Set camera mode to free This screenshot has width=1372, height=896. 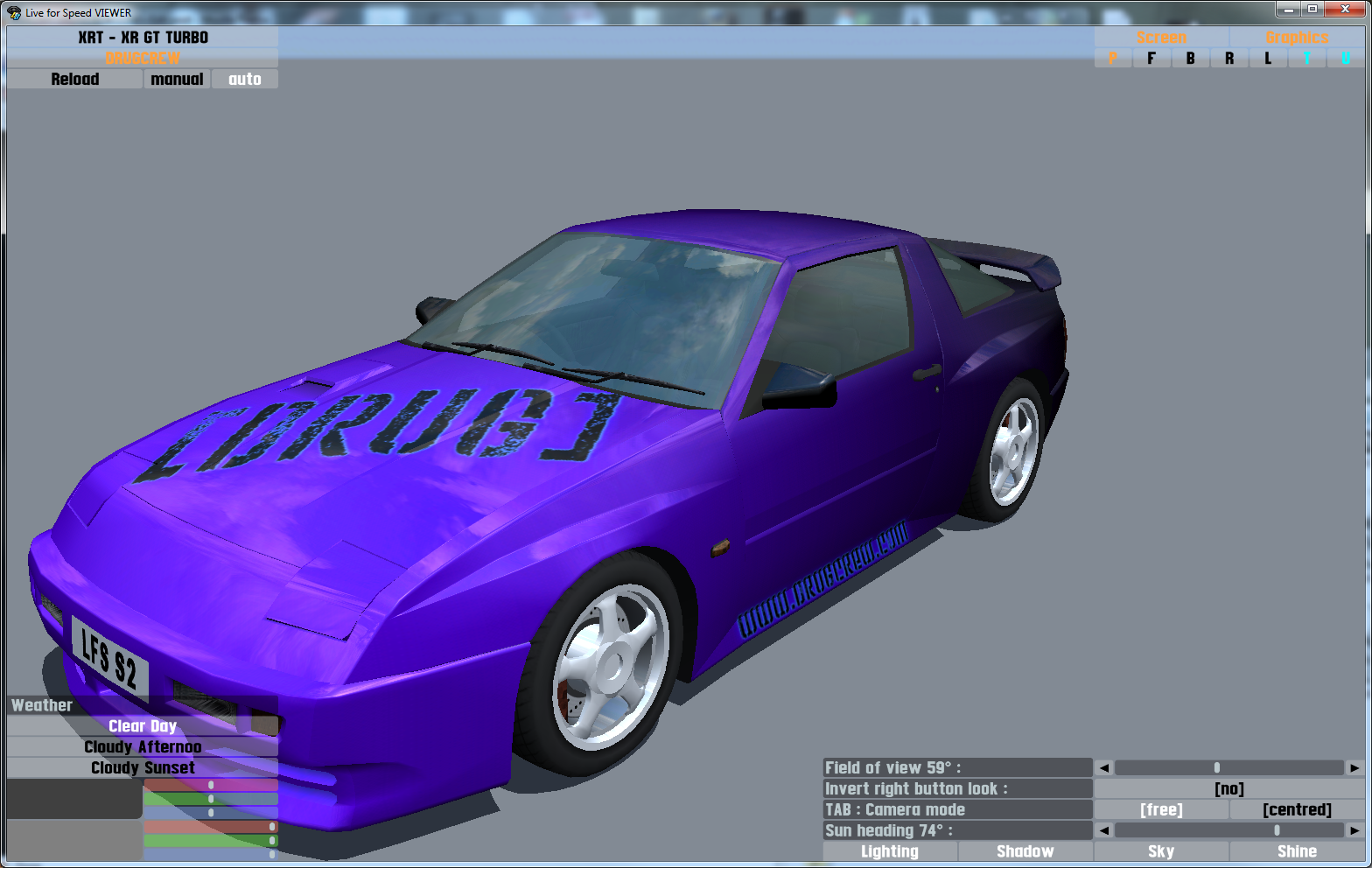[1161, 810]
